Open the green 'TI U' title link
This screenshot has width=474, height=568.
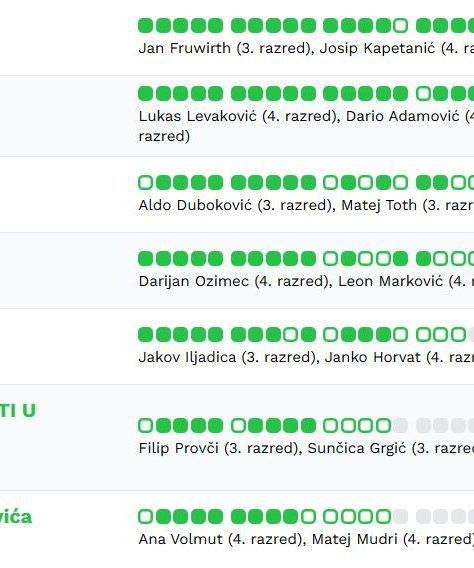click(x=18, y=411)
